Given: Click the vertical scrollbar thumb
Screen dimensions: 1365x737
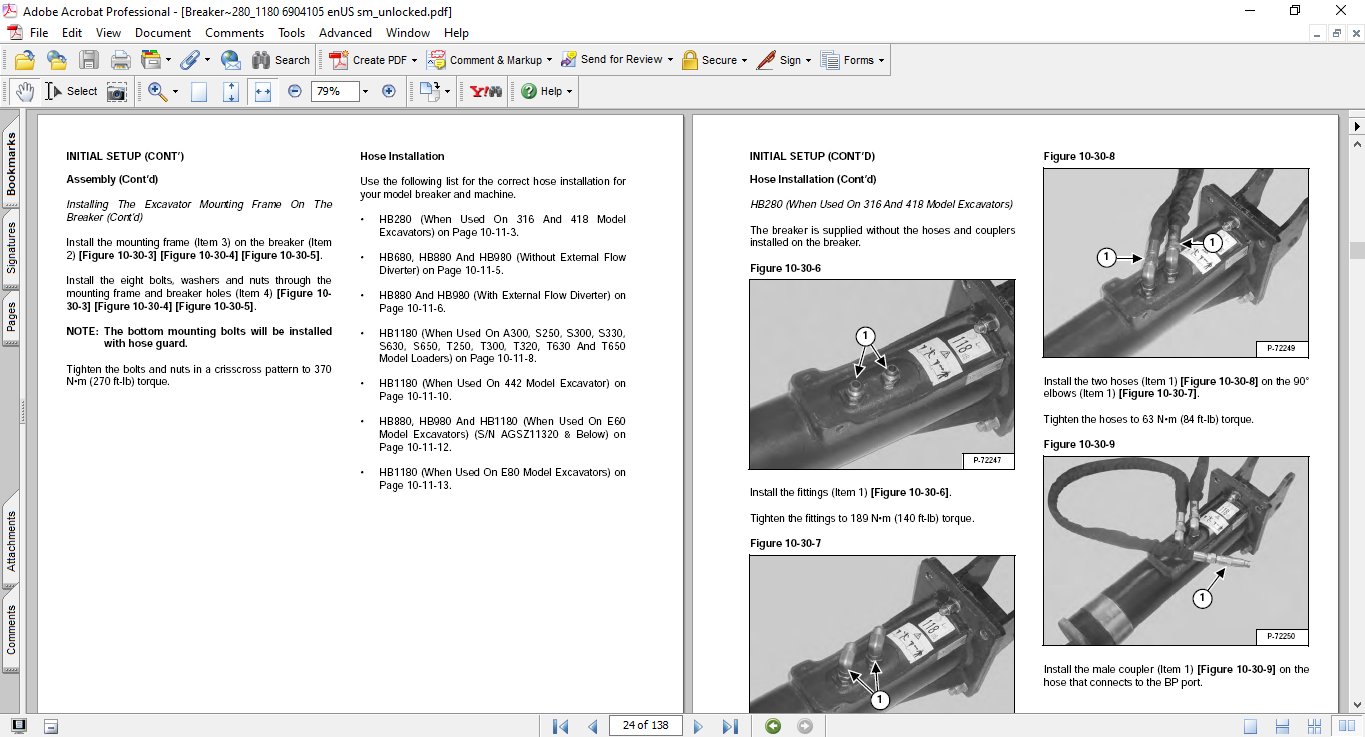Looking at the screenshot, I should tap(1356, 250).
